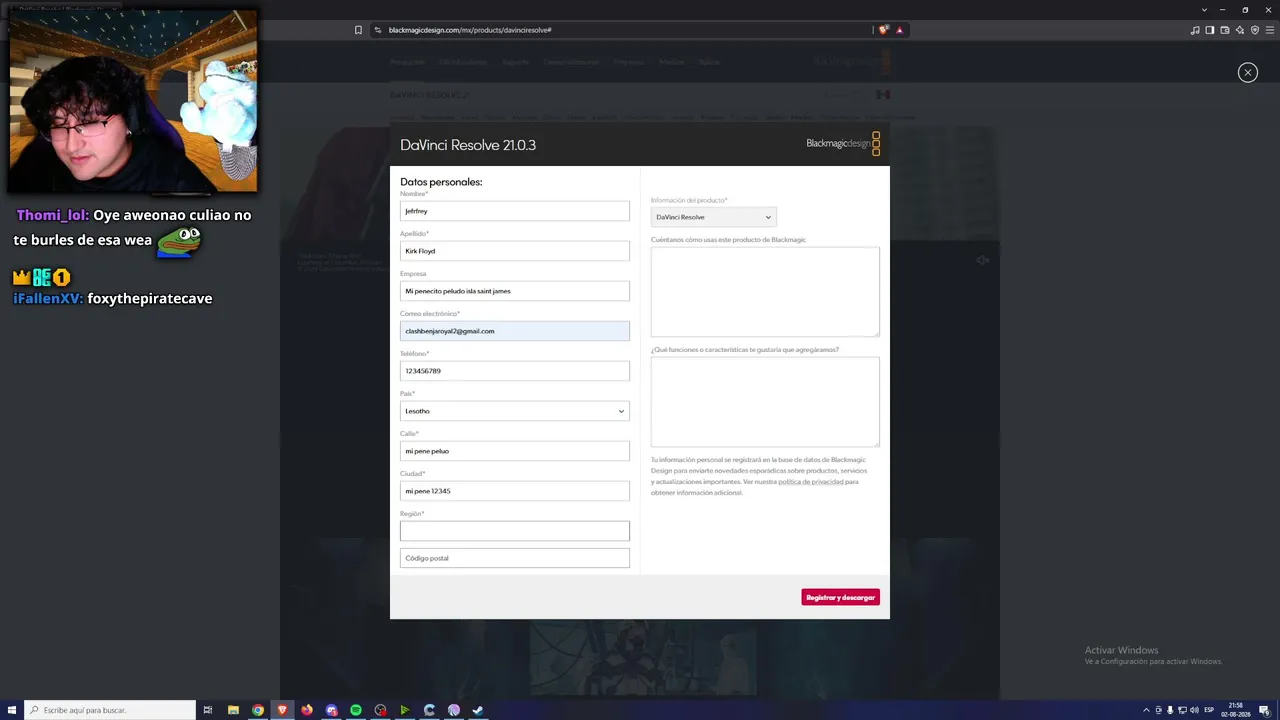Open the País dropdown showing Lesotho
Screen dimensions: 1280x720
click(515, 411)
